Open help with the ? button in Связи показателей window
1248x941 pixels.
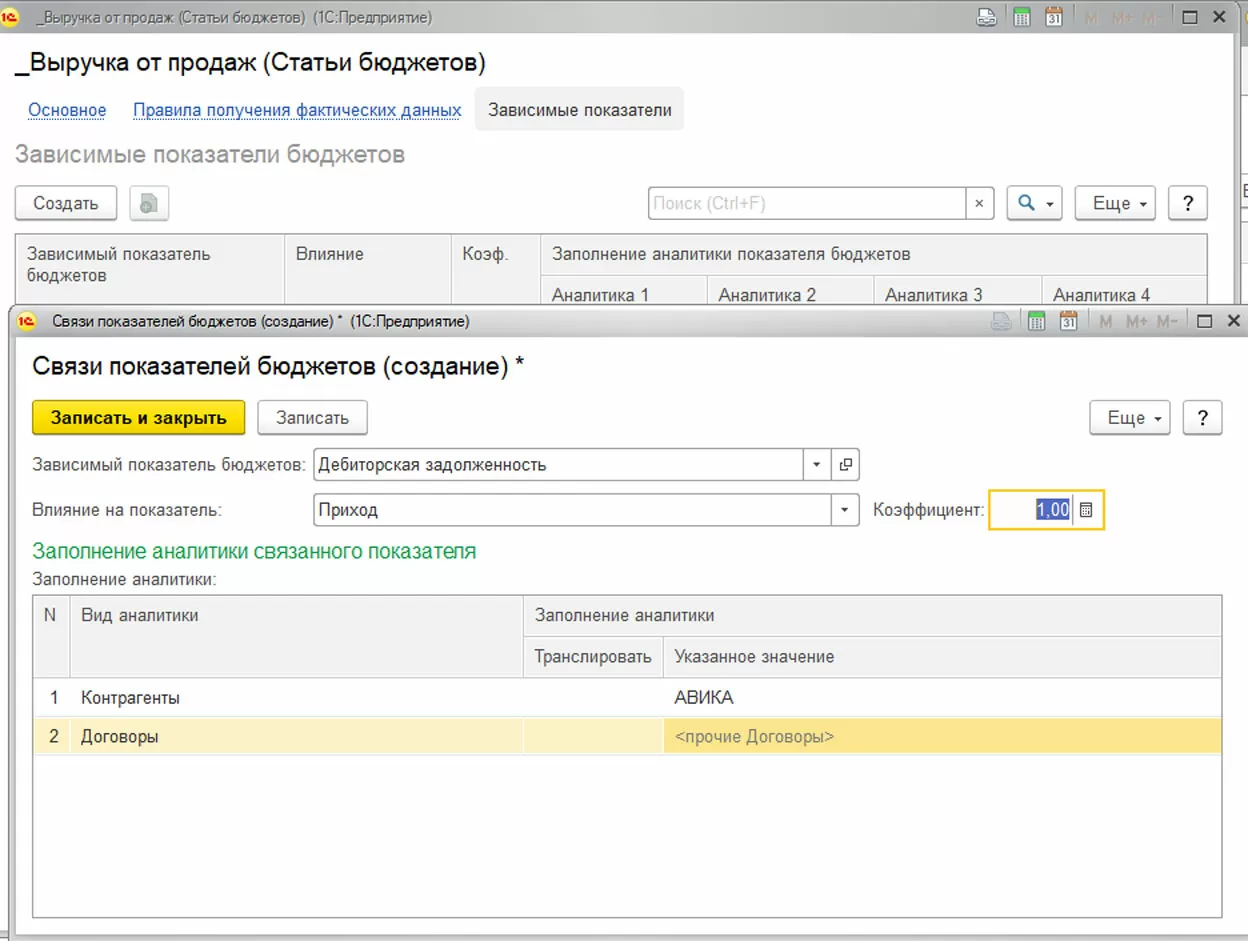click(x=1202, y=418)
